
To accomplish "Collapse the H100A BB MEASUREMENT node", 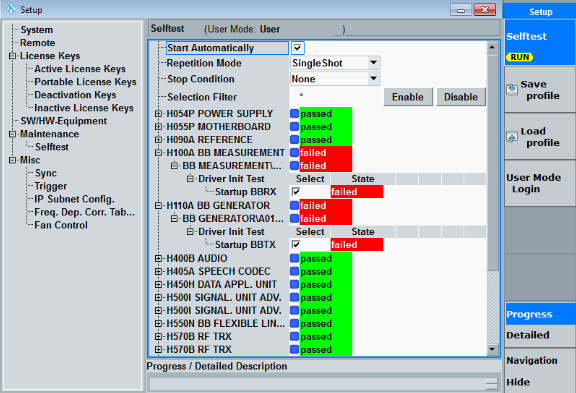I will pos(158,153).
